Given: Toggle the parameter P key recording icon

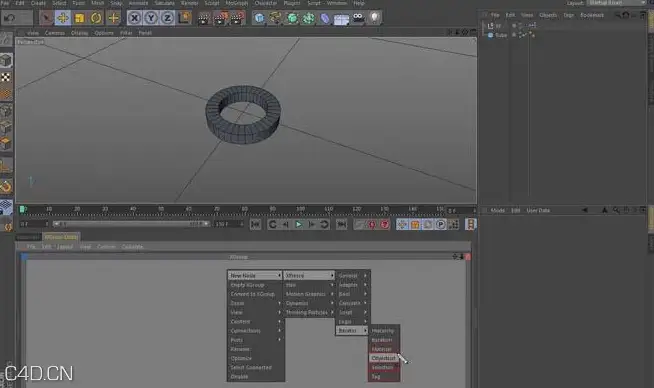Looking at the screenshot, I should tap(441, 224).
